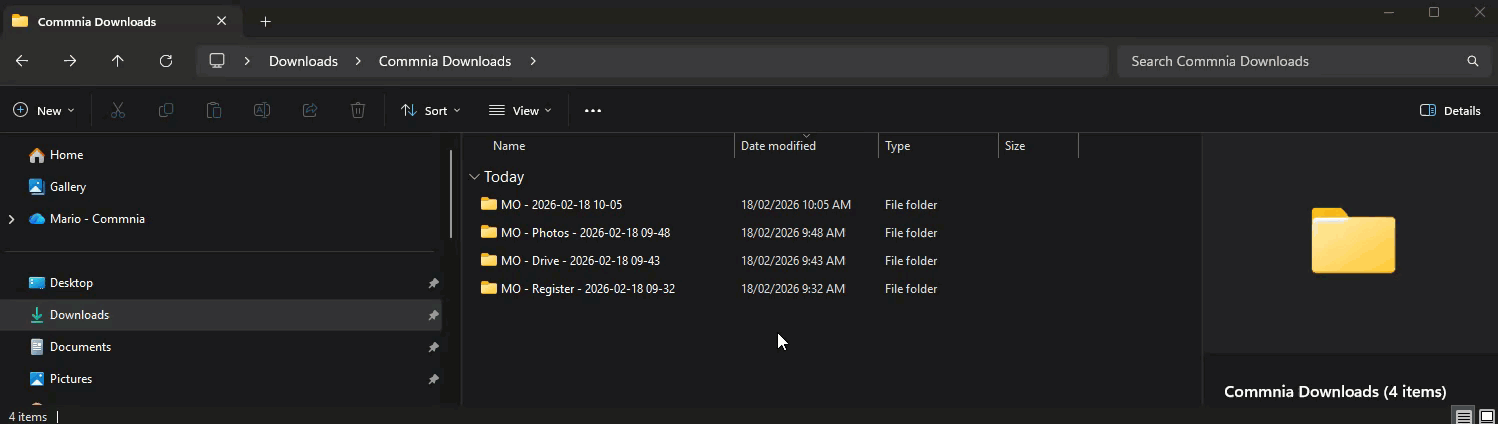Click the Delete trash icon
This screenshot has width=1498, height=424.
358,111
